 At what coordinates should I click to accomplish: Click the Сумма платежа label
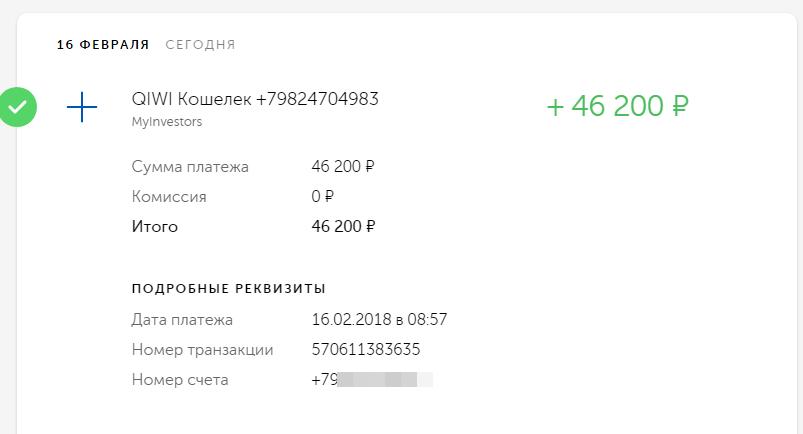[190, 167]
